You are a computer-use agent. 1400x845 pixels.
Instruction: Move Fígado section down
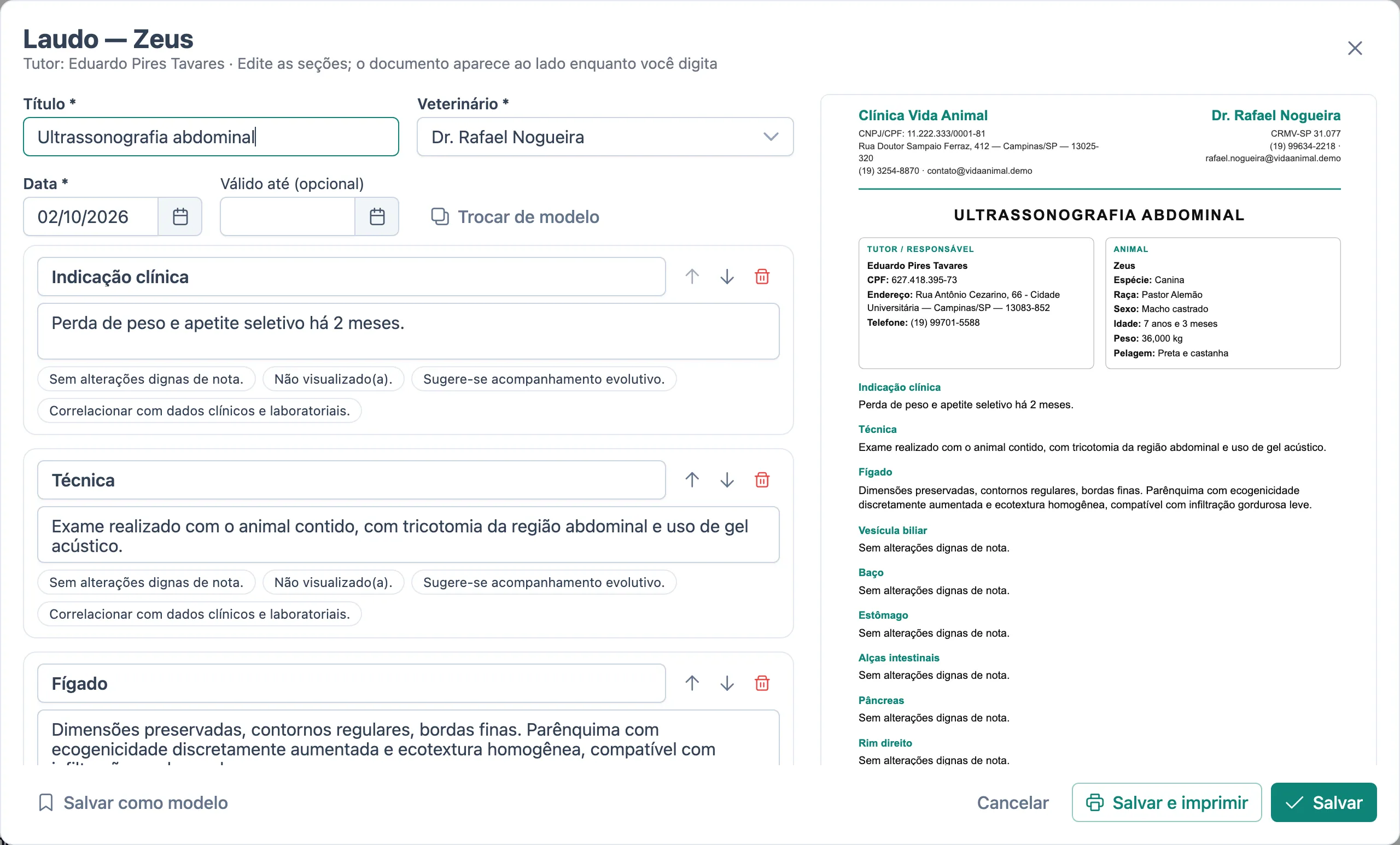tap(727, 683)
